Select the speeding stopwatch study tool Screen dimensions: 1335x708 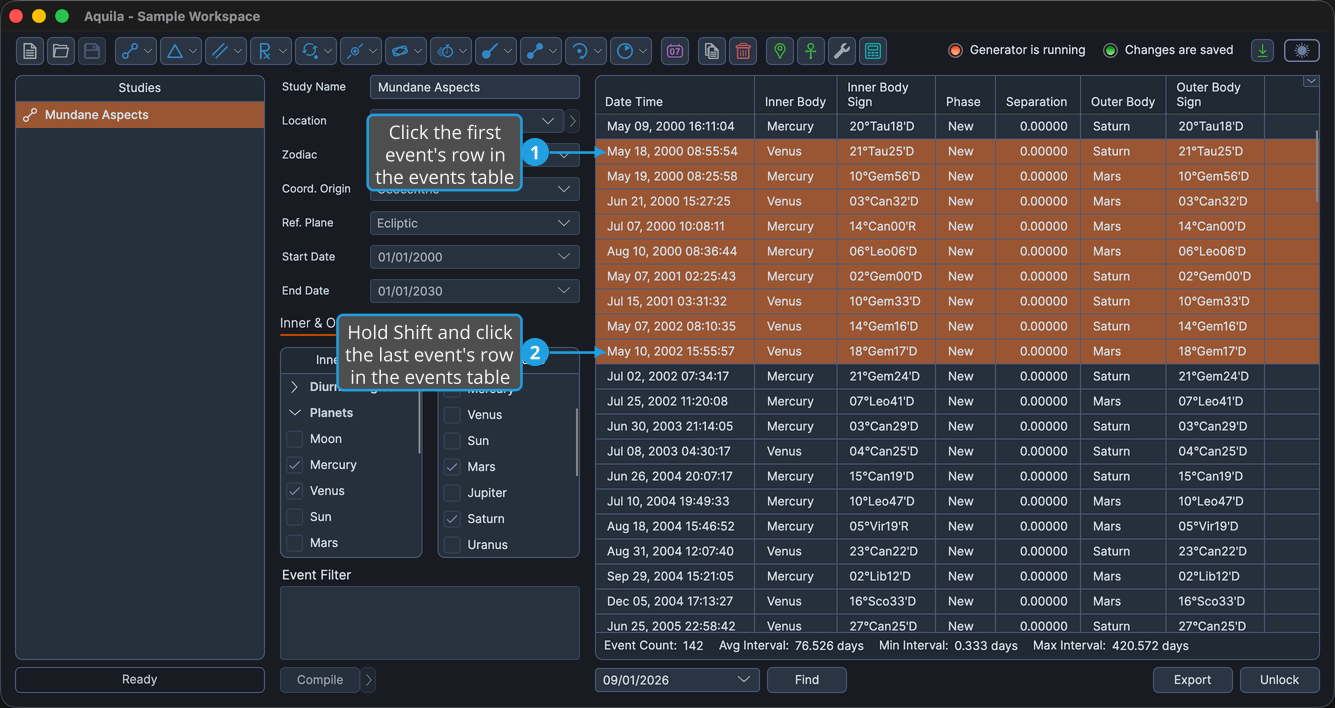coord(451,51)
